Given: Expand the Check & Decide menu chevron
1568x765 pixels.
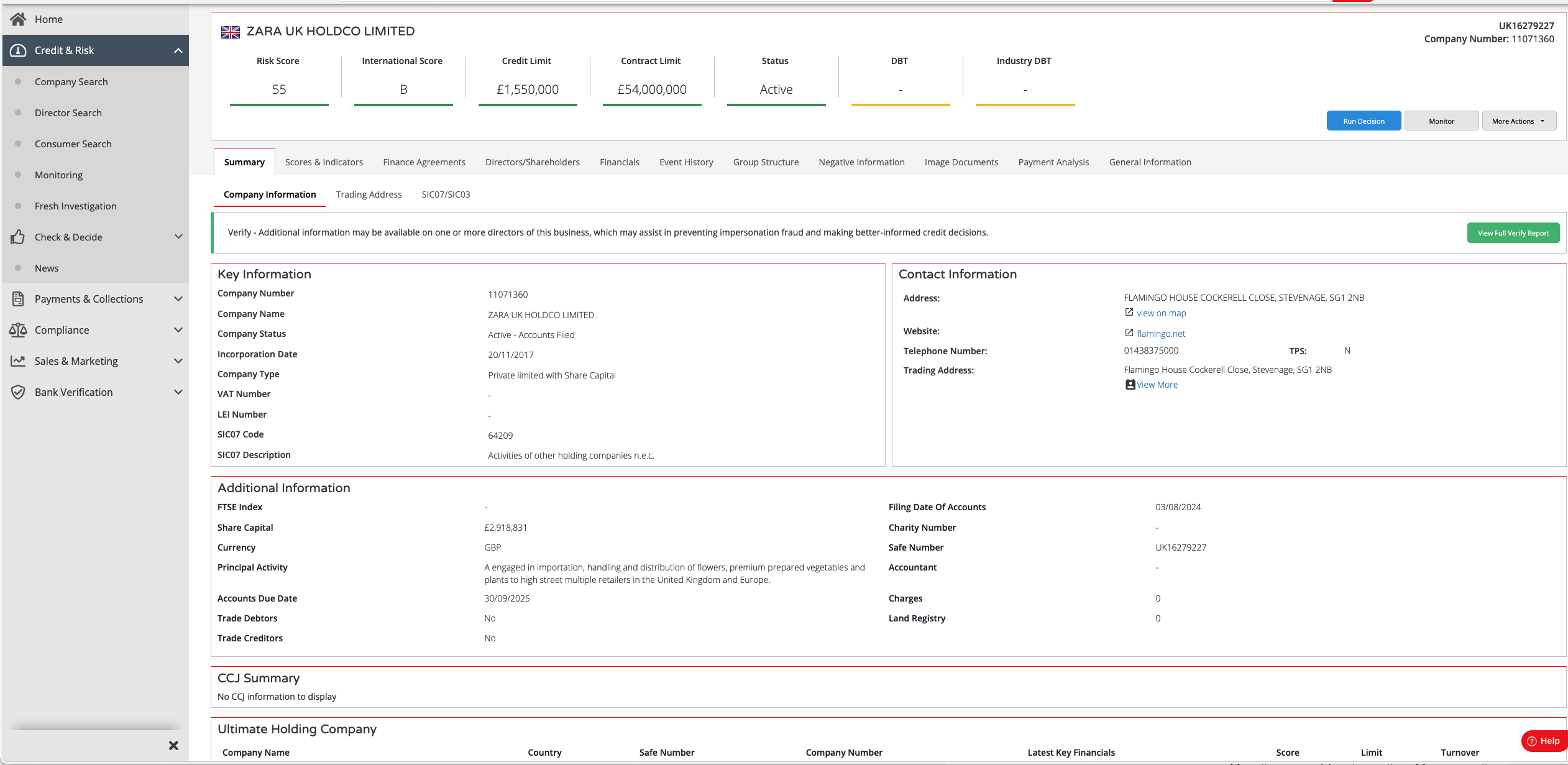Looking at the screenshot, I should [178, 237].
